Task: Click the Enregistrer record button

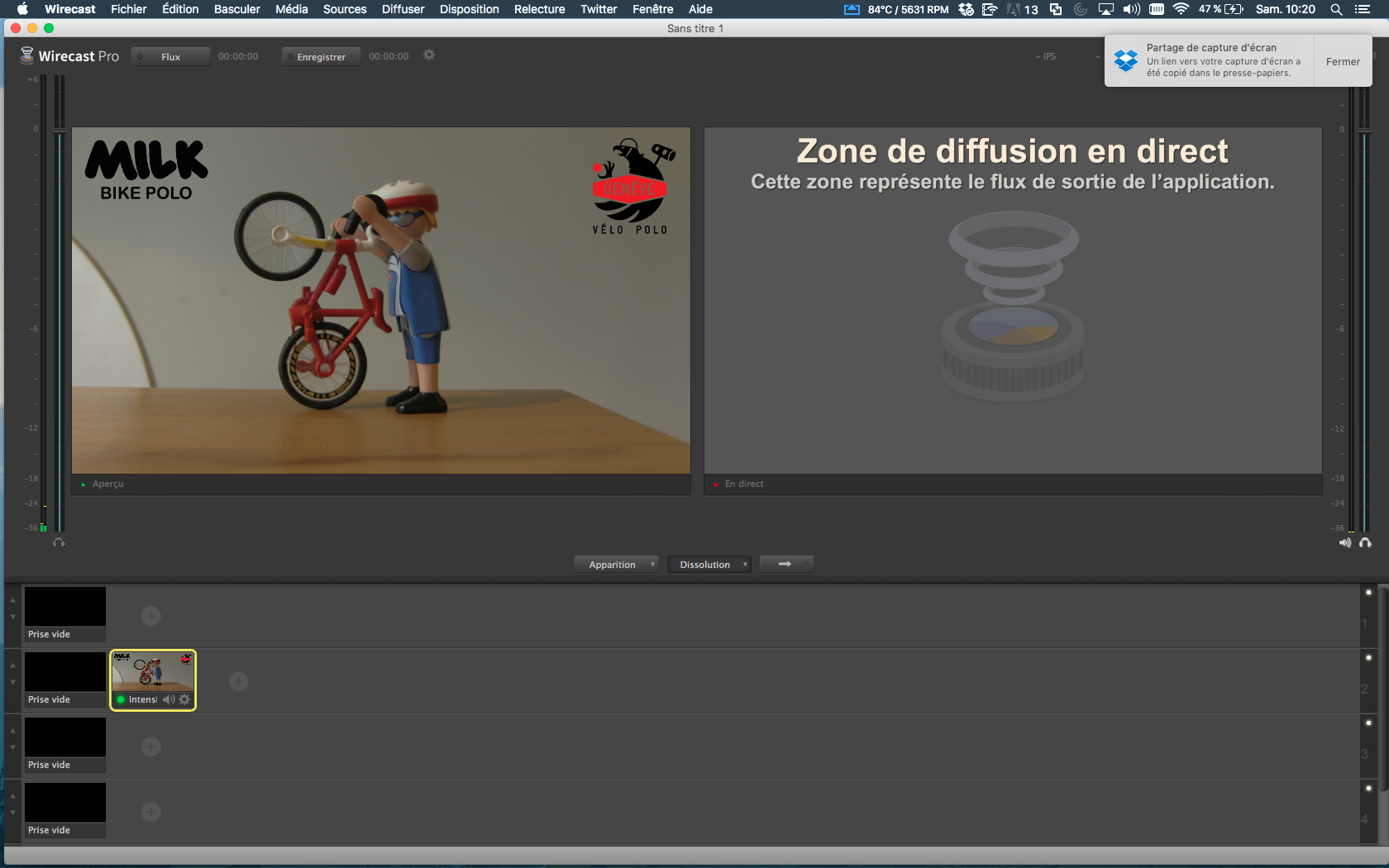Action: coord(321,57)
